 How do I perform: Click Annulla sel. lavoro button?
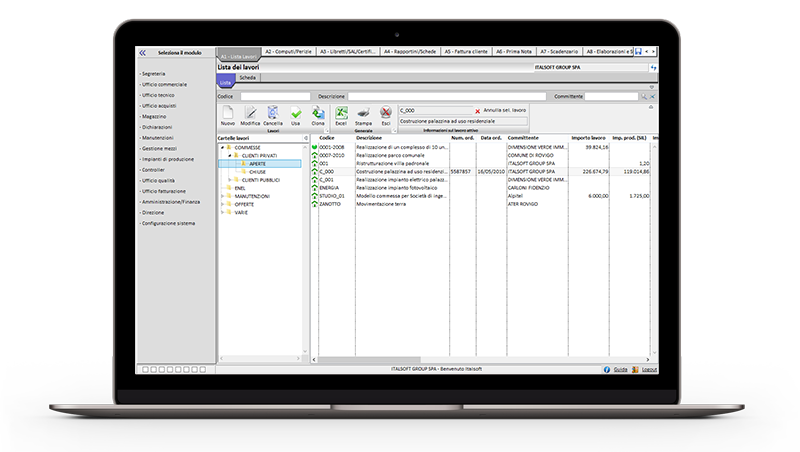tap(505, 110)
